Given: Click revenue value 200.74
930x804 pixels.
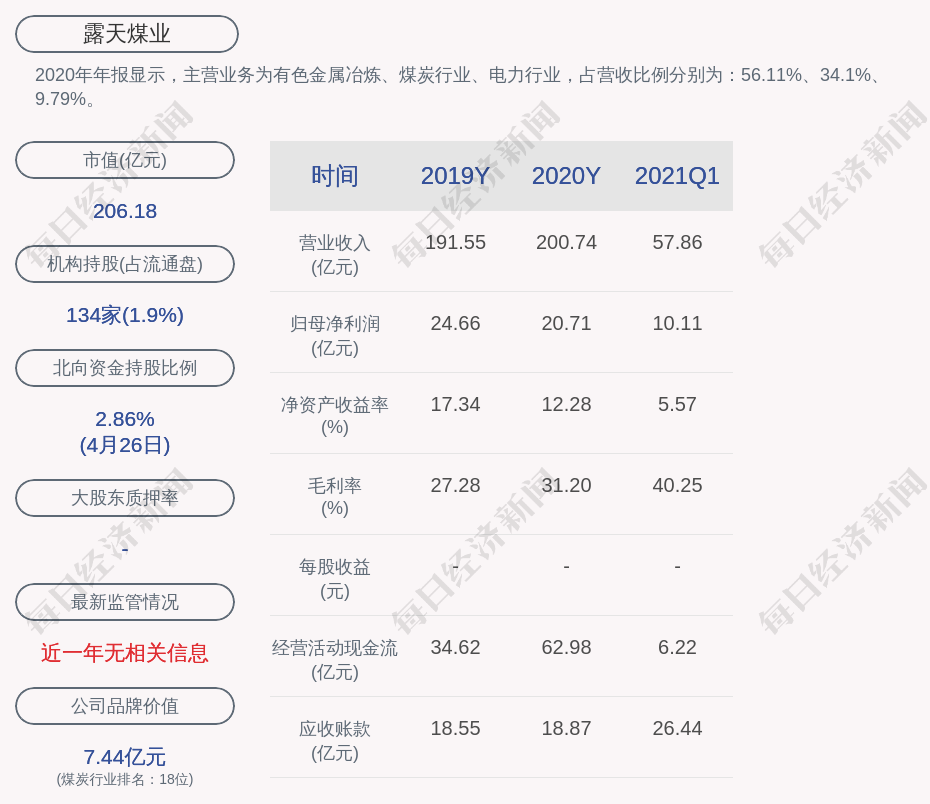Looking at the screenshot, I should [566, 243].
